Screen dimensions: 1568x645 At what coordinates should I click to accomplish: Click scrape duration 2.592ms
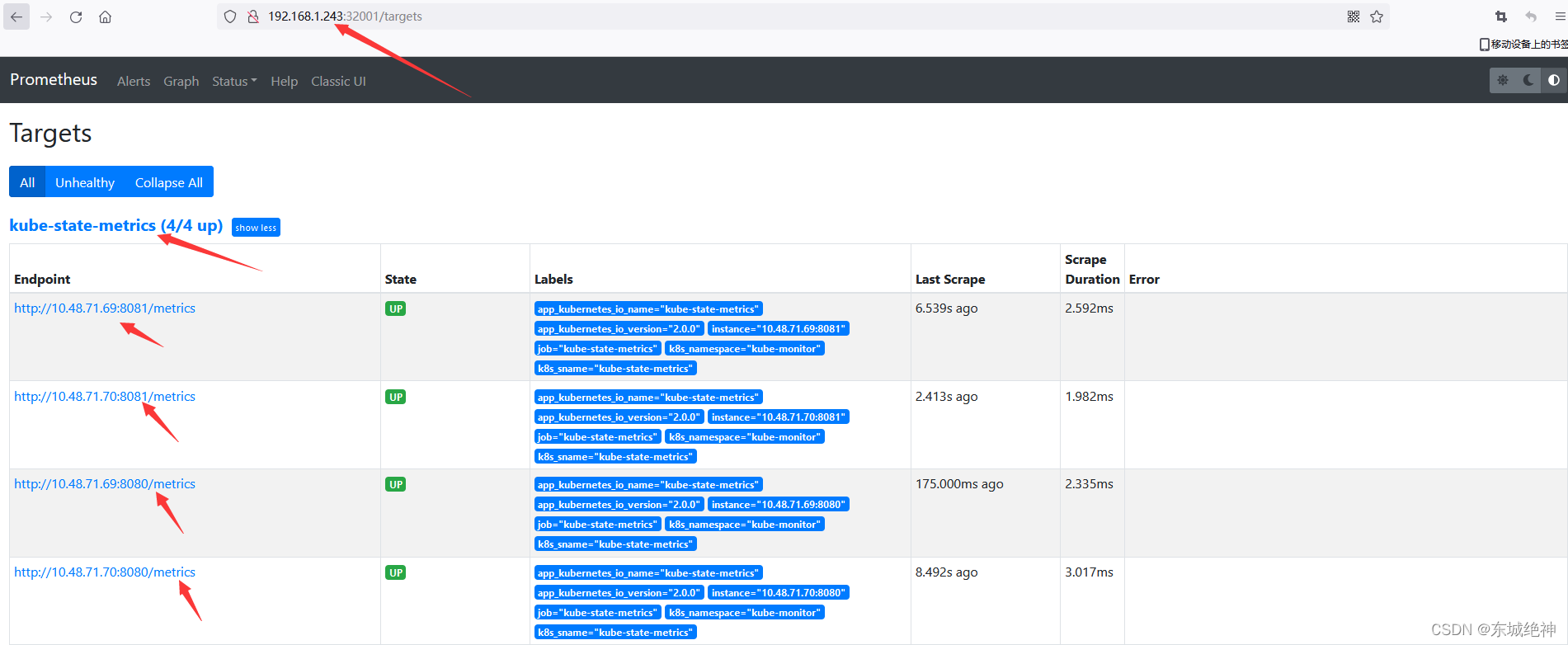pos(1089,308)
